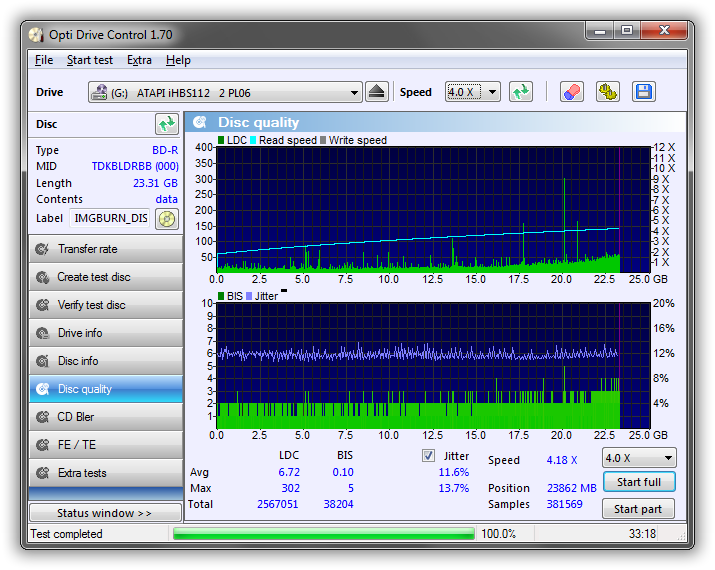
Task: Open the Start test menu
Action: [89, 60]
